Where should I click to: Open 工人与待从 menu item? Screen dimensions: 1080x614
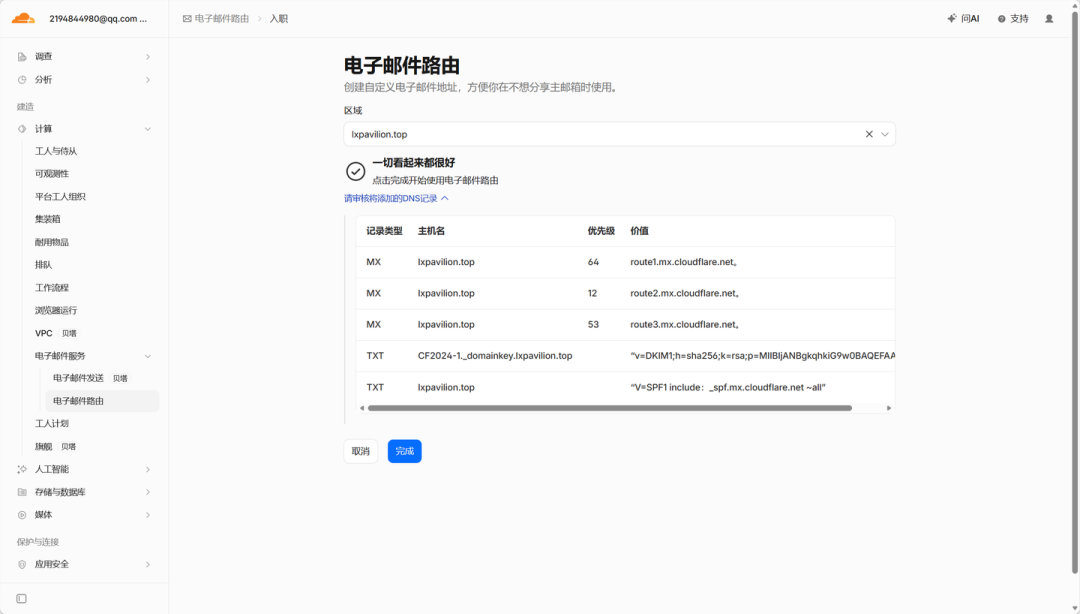coord(56,151)
